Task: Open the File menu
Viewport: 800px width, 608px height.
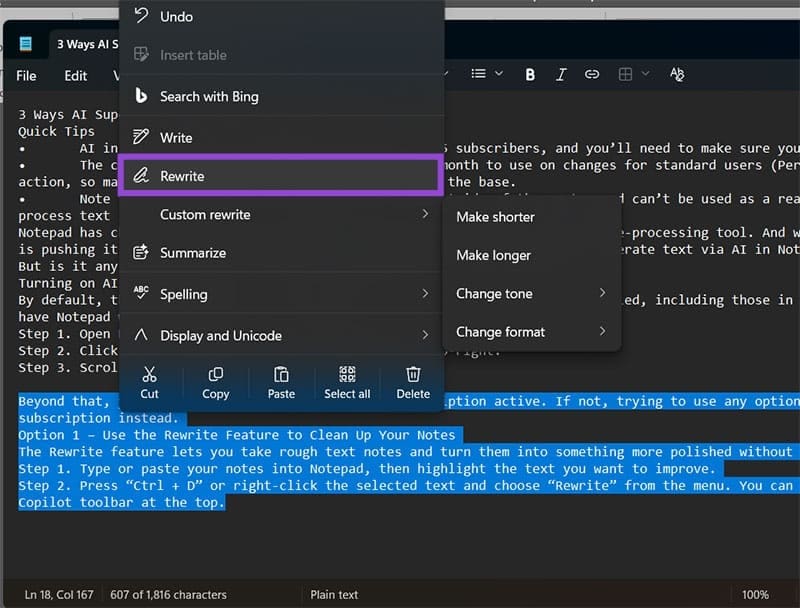Action: click(25, 75)
